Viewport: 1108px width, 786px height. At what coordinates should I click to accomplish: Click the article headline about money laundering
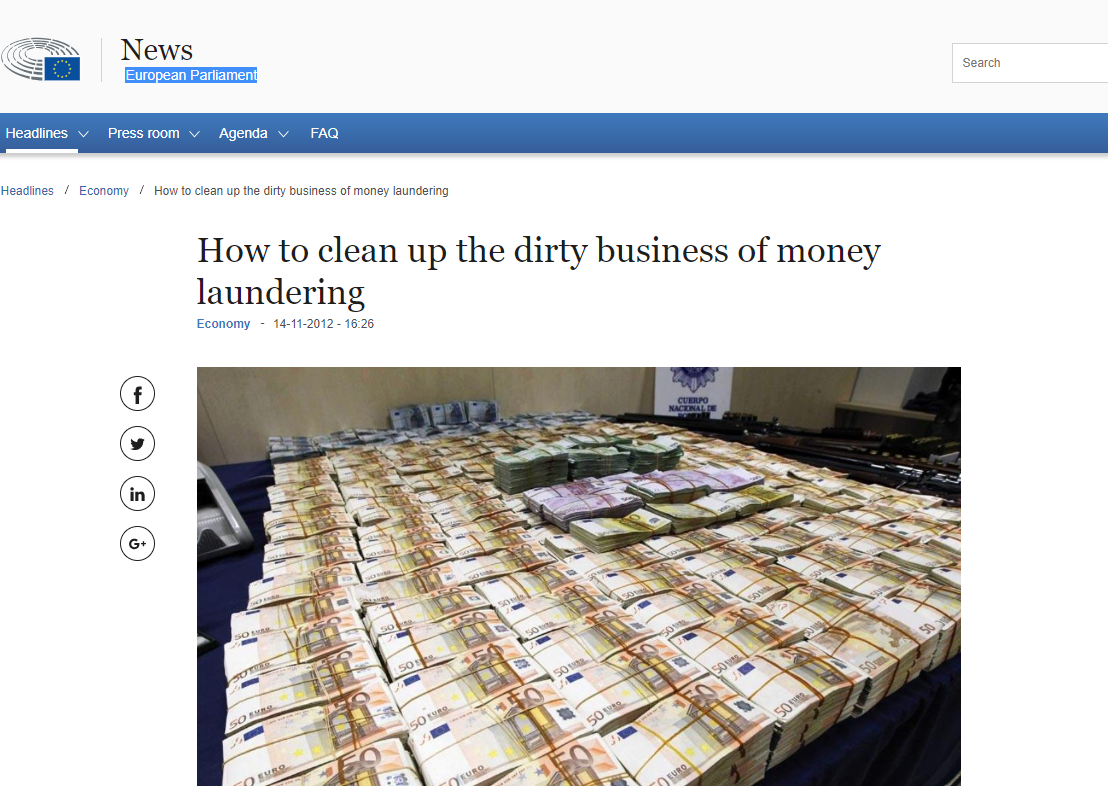(538, 271)
